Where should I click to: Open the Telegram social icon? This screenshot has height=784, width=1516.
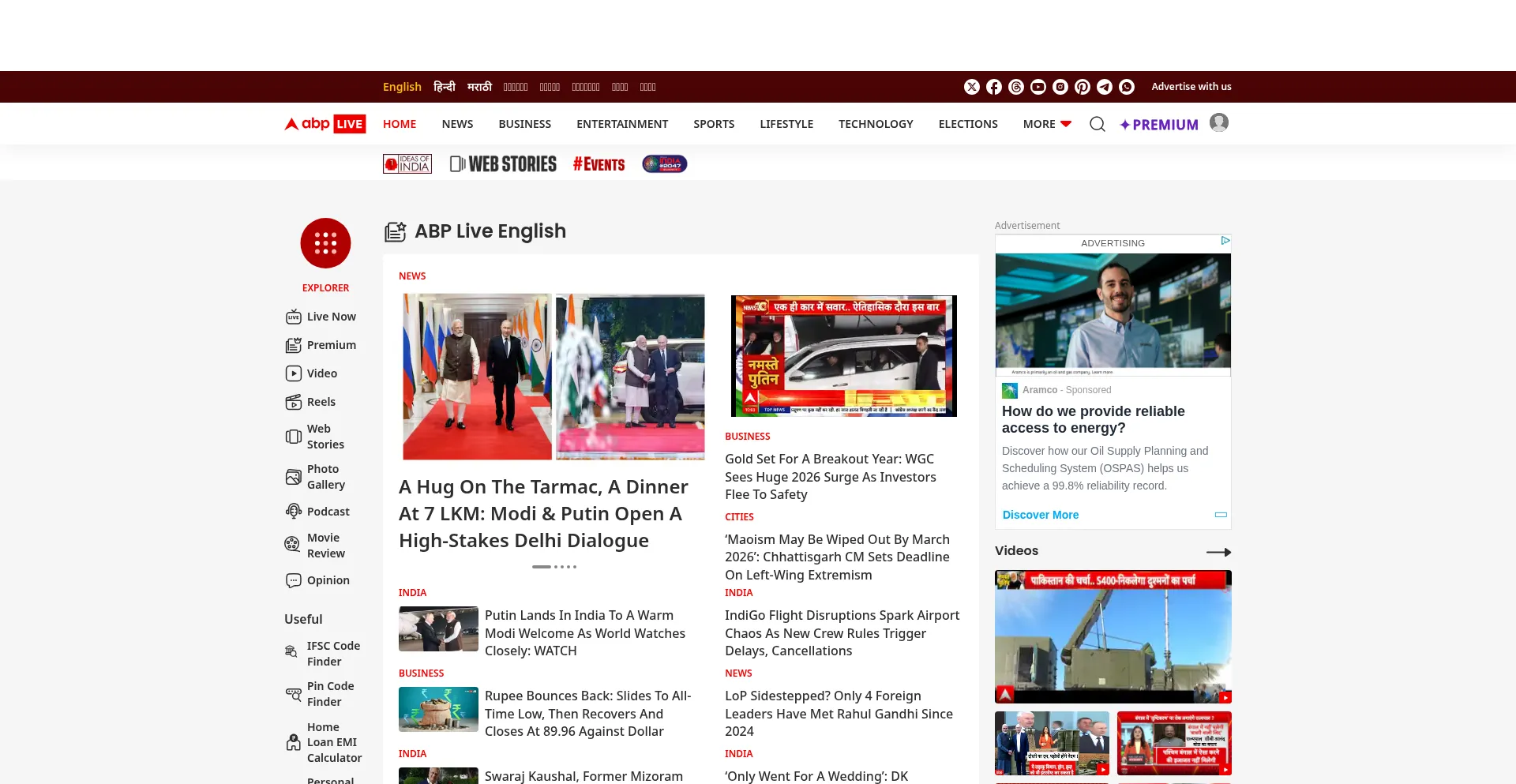[1105, 87]
